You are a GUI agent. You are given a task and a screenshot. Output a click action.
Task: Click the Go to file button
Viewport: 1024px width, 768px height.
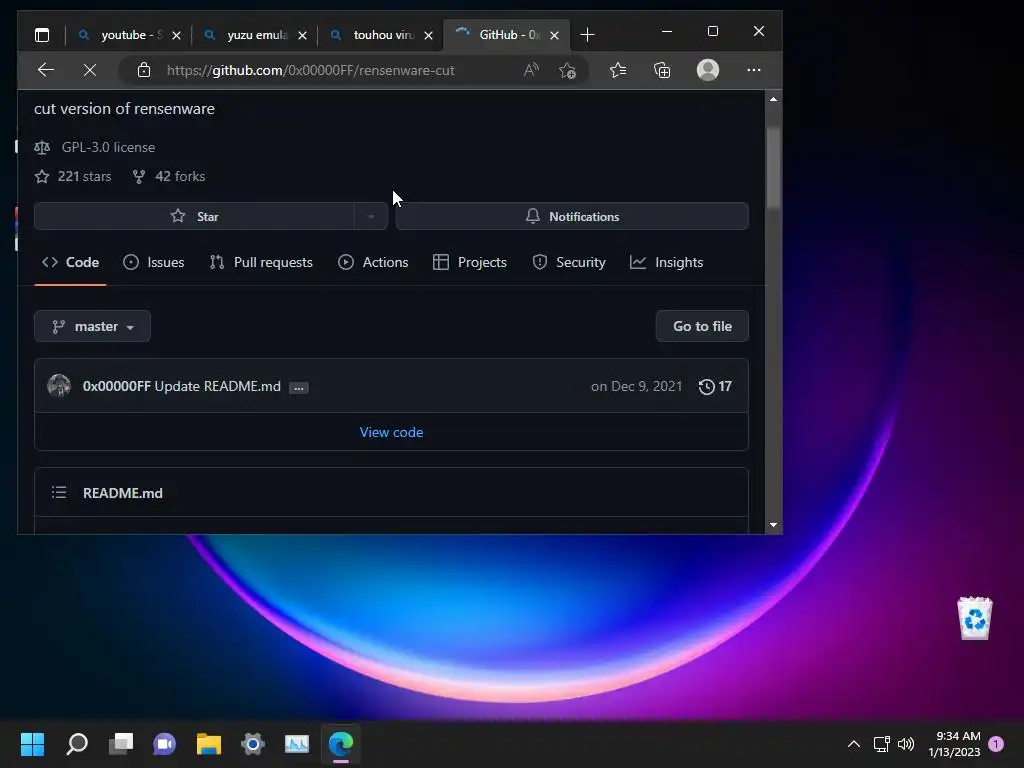(702, 326)
